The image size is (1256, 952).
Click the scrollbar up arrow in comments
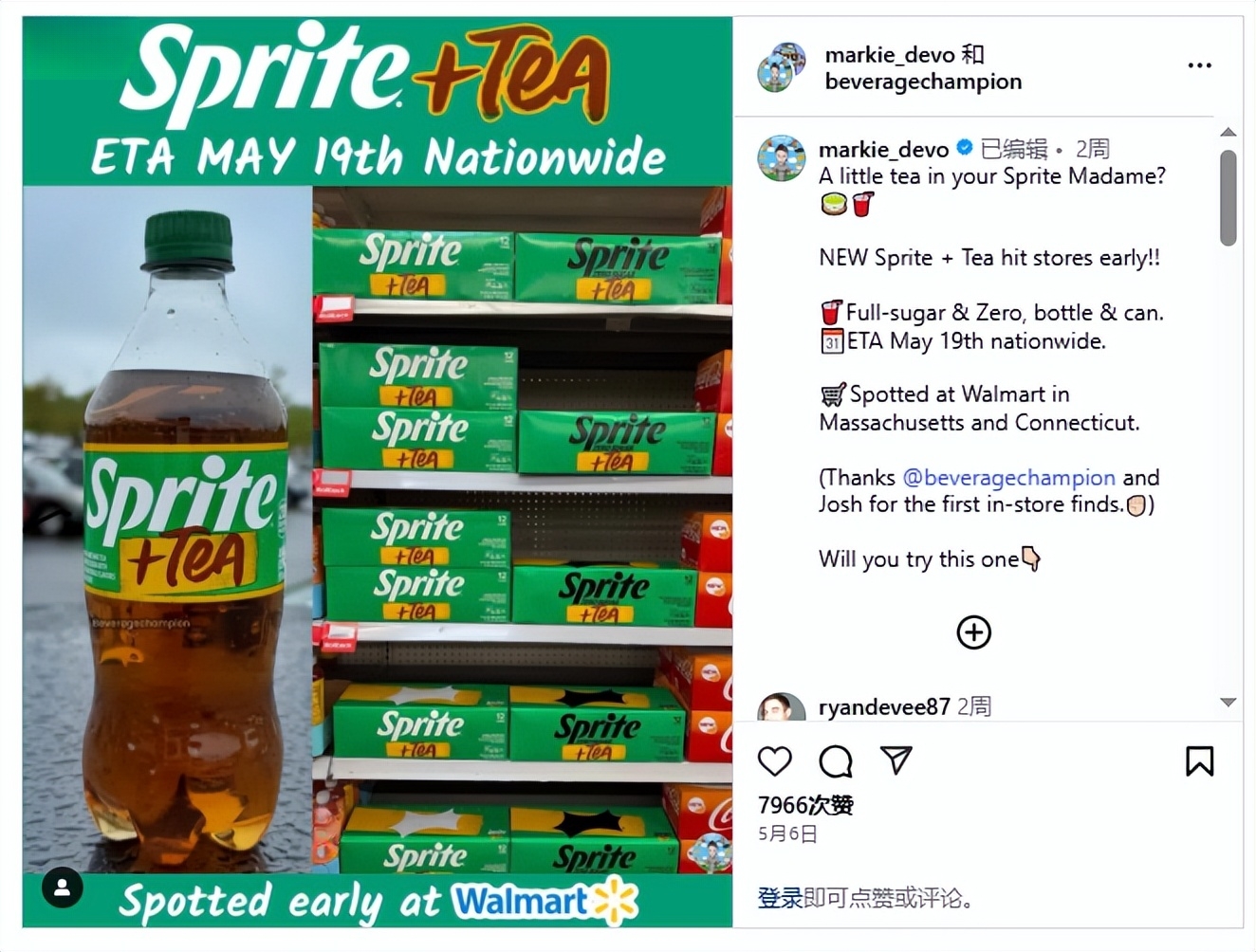tap(1228, 132)
